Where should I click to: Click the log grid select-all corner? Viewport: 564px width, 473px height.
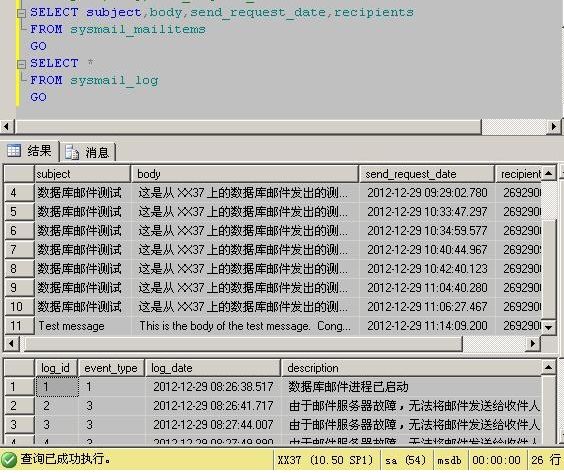pyautogui.click(x=19, y=368)
